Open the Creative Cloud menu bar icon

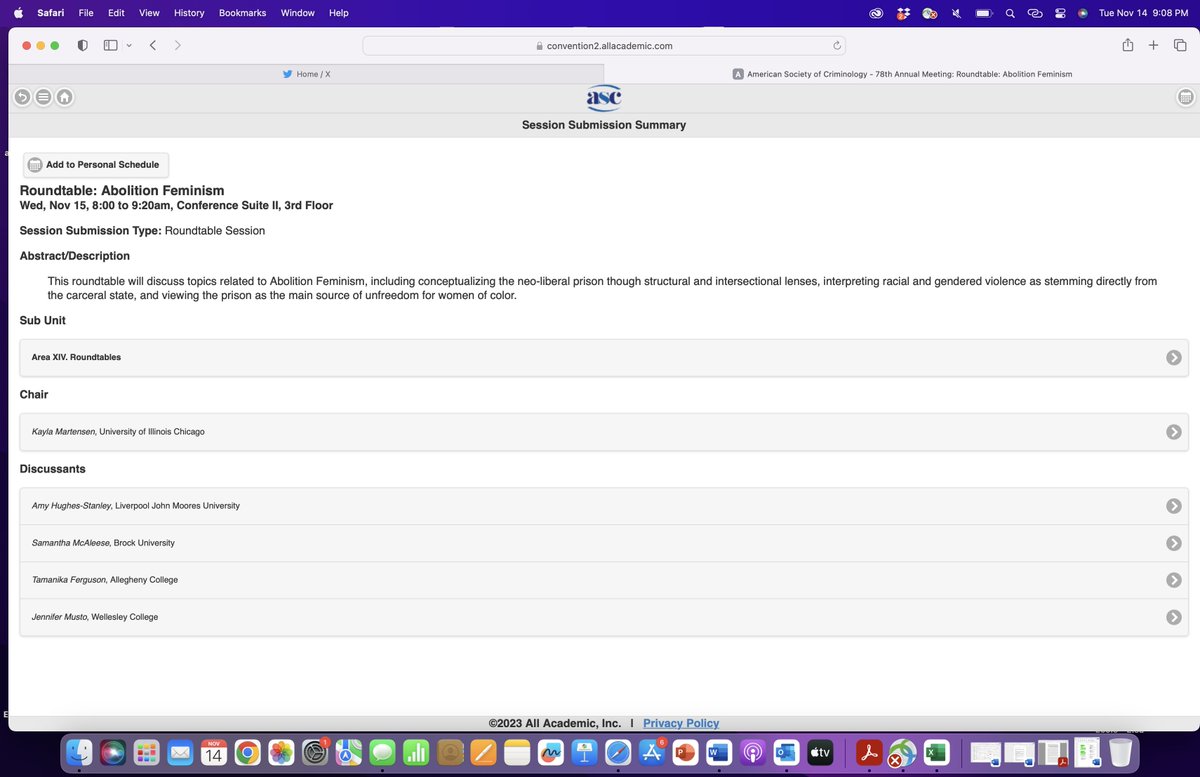point(876,13)
